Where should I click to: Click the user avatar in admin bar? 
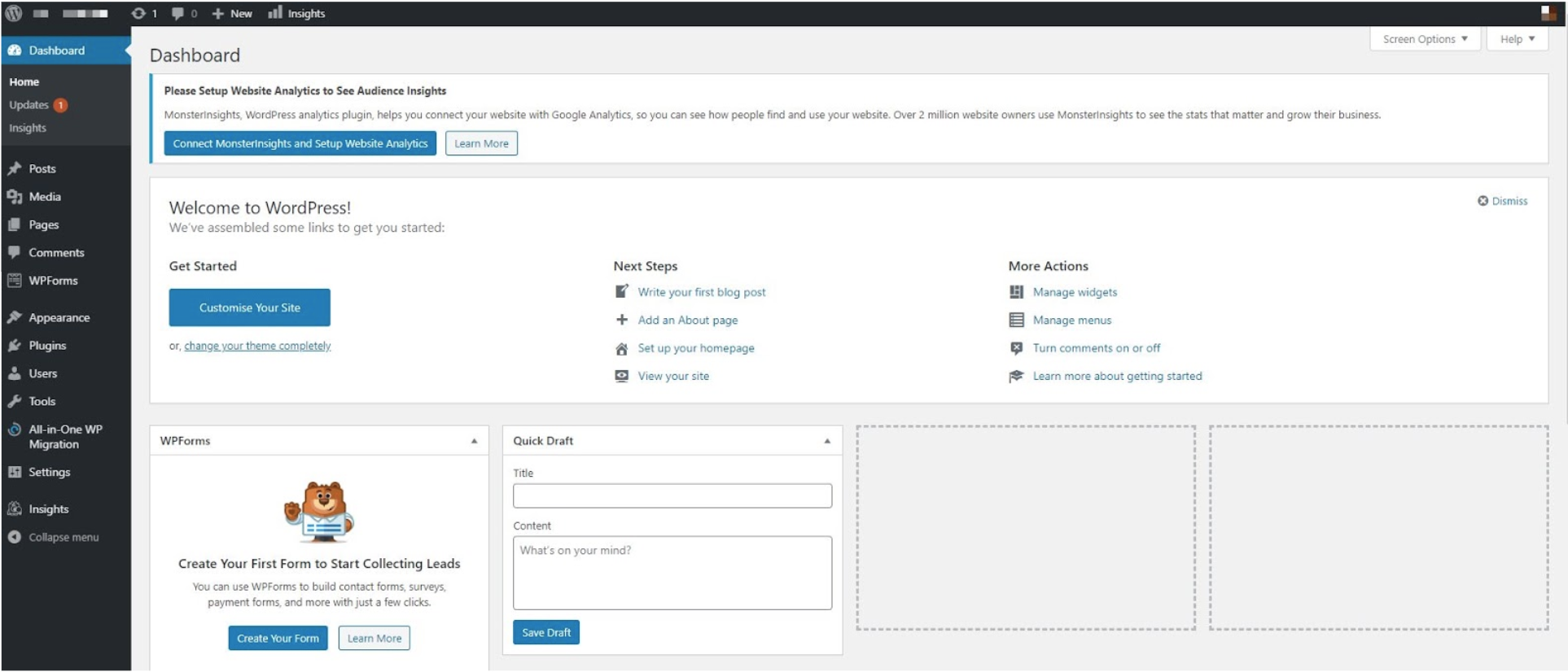[1548, 13]
